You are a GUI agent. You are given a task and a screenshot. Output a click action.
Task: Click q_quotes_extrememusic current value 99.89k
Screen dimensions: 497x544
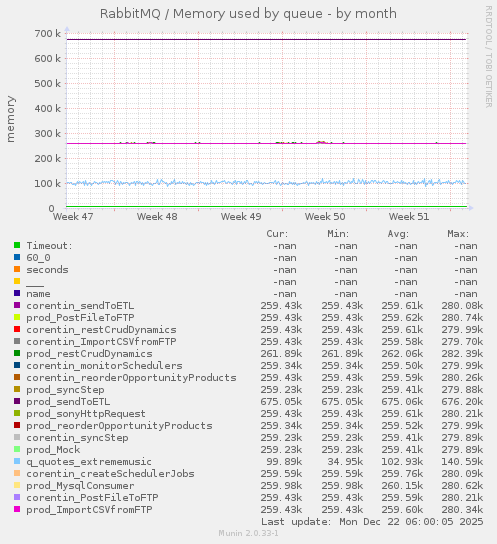coord(284,462)
